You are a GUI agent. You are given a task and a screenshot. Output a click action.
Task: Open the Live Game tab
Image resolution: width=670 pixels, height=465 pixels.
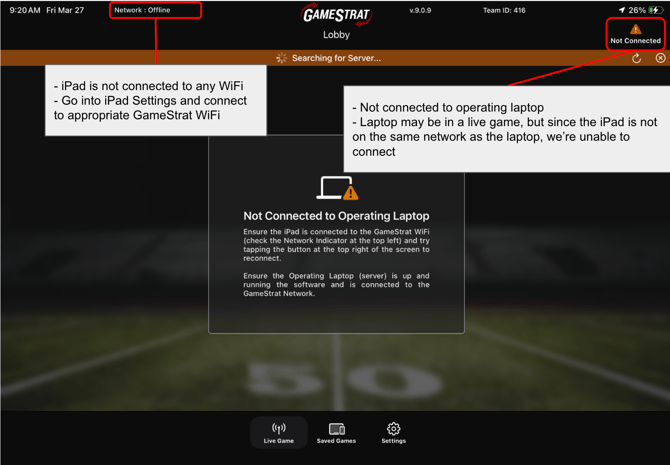[279, 433]
